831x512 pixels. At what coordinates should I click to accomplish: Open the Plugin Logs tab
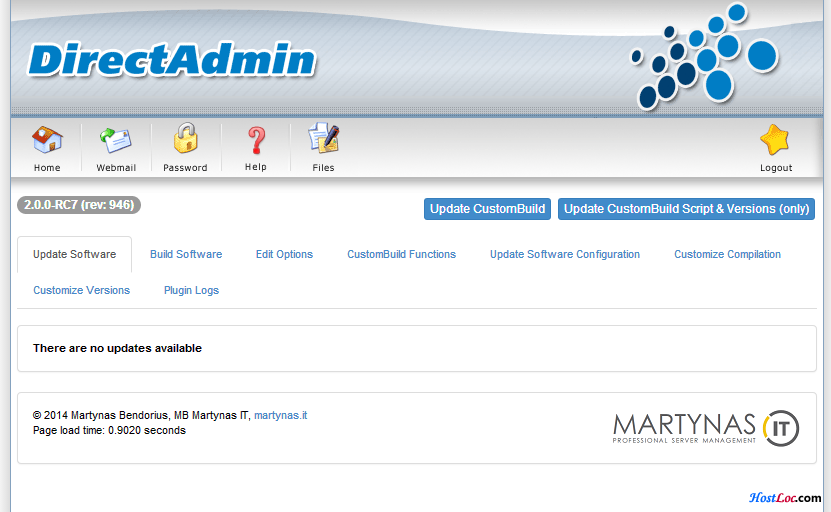coord(191,290)
